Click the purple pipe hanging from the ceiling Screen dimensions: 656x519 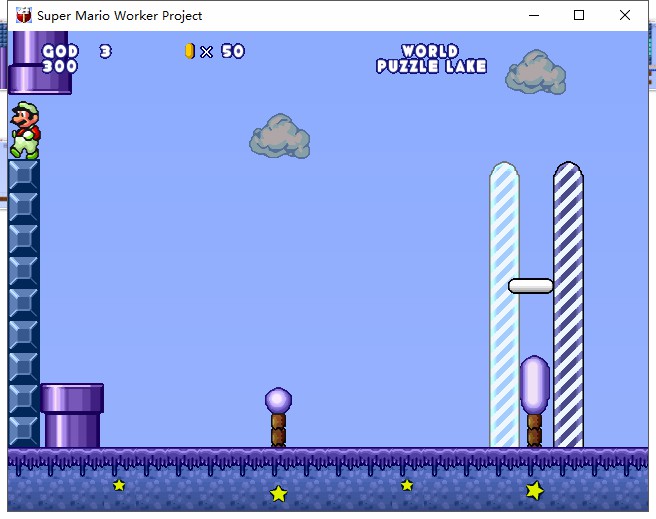[40, 62]
